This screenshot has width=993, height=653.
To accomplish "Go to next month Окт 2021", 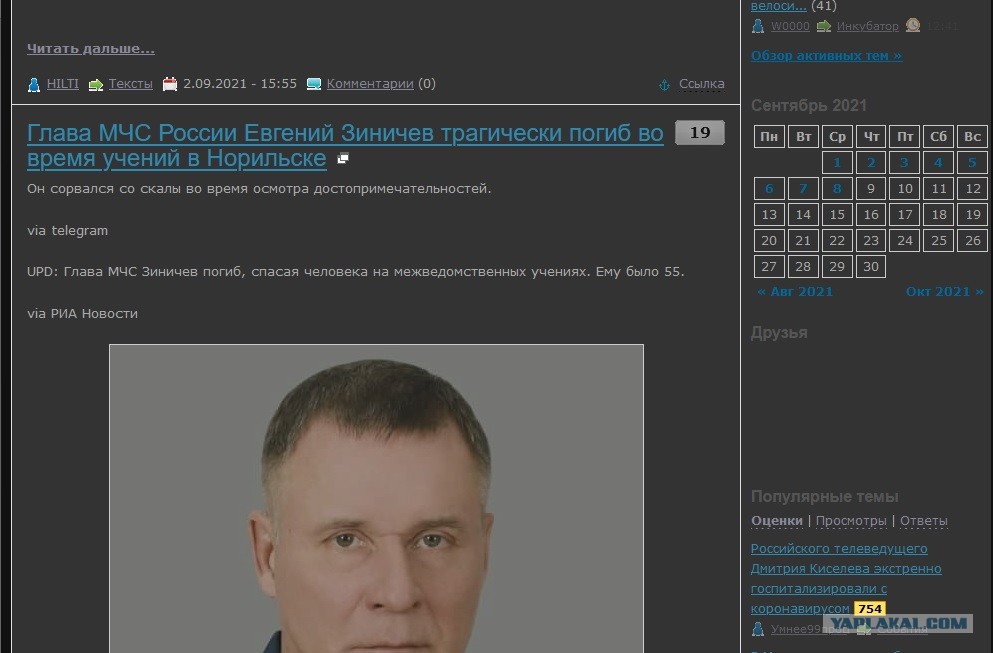I will tap(945, 291).
